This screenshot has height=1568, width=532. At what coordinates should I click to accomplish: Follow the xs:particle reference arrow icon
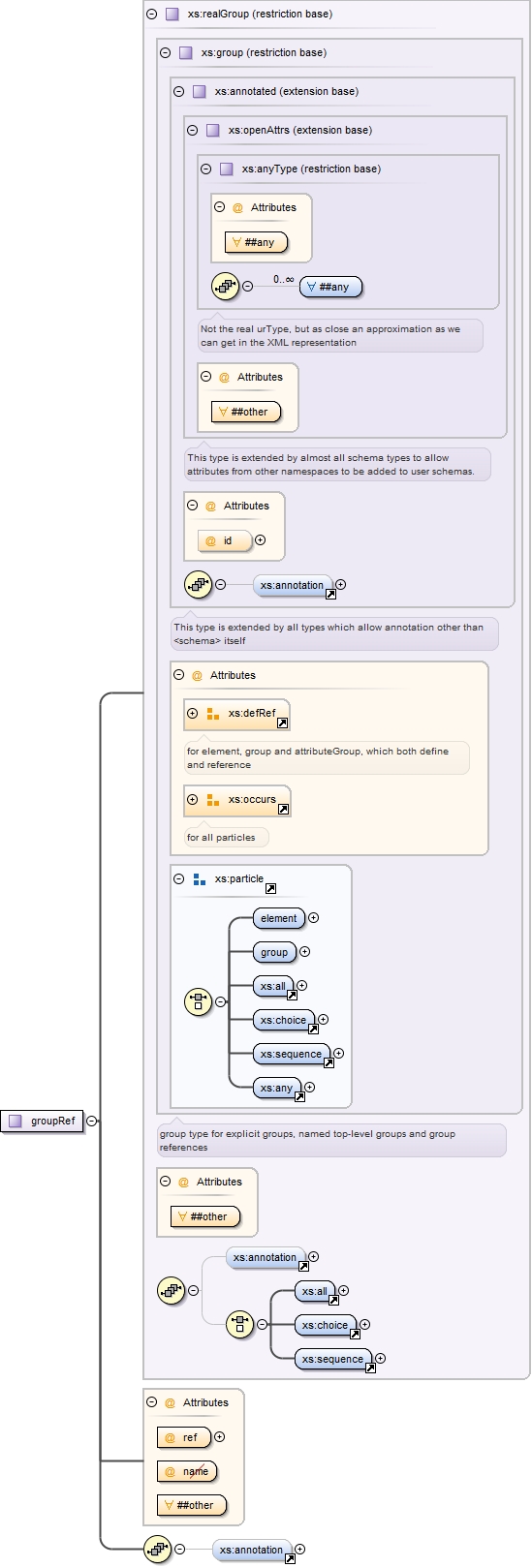click(270, 888)
